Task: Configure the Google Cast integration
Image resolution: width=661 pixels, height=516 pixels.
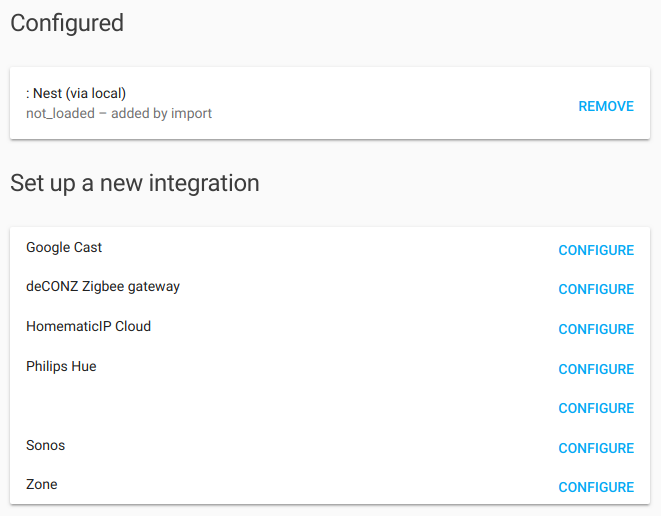Action: (x=595, y=251)
